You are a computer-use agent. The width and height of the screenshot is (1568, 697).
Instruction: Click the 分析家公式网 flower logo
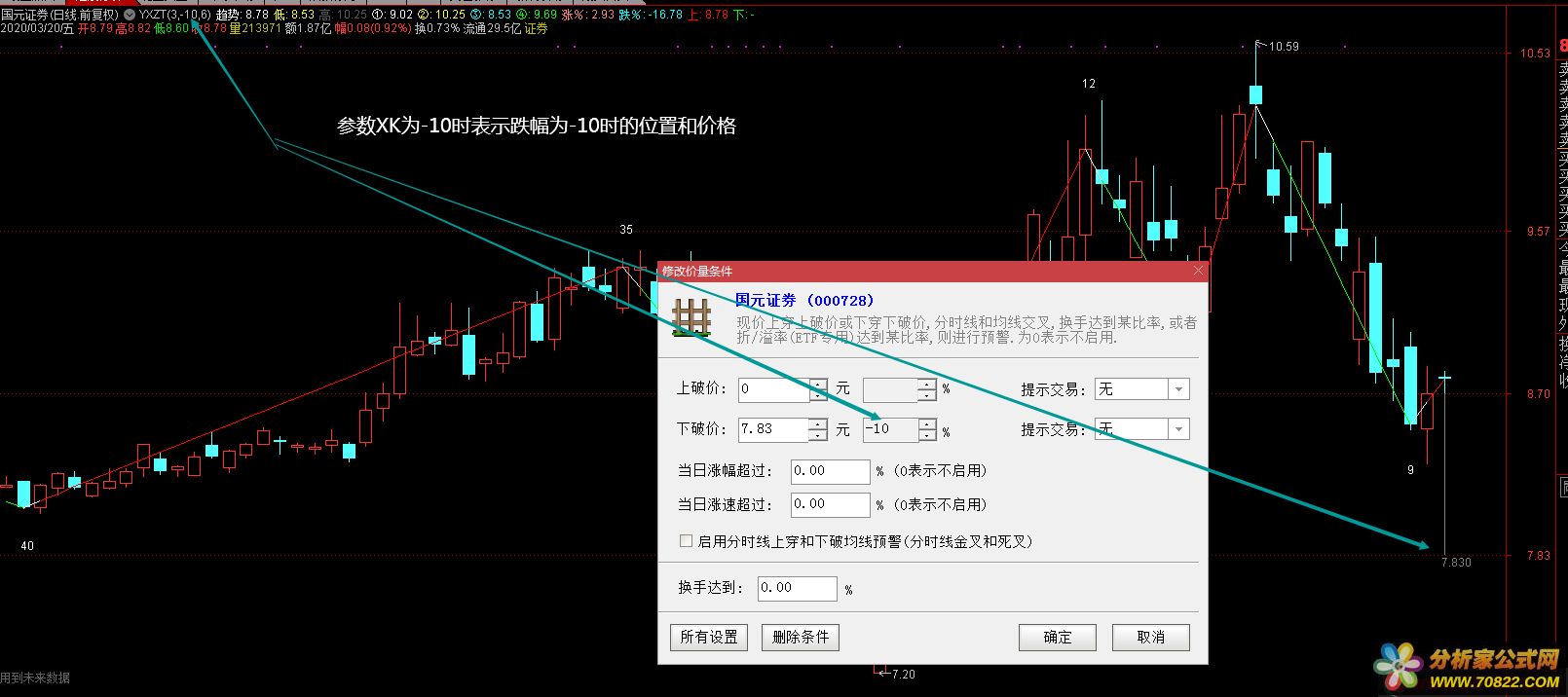click(x=1399, y=667)
